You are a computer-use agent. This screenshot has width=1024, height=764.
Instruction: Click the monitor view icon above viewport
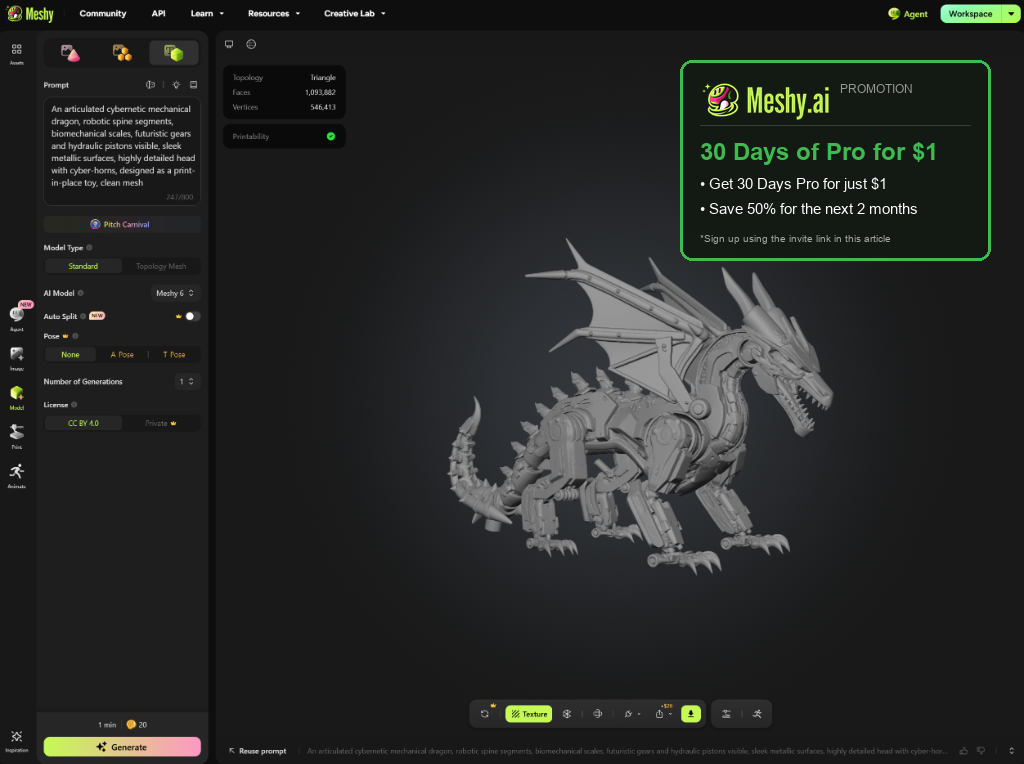tap(229, 44)
